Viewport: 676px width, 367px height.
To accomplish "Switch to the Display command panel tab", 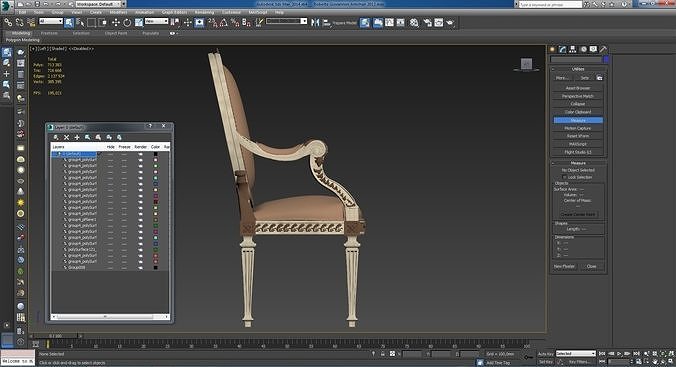I will [x=594, y=49].
